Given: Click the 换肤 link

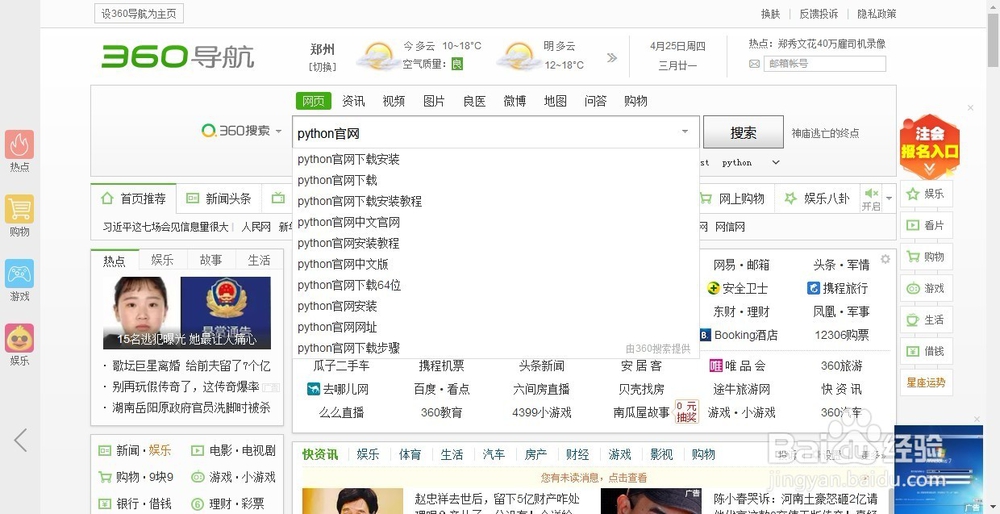Looking at the screenshot, I should tap(770, 14).
